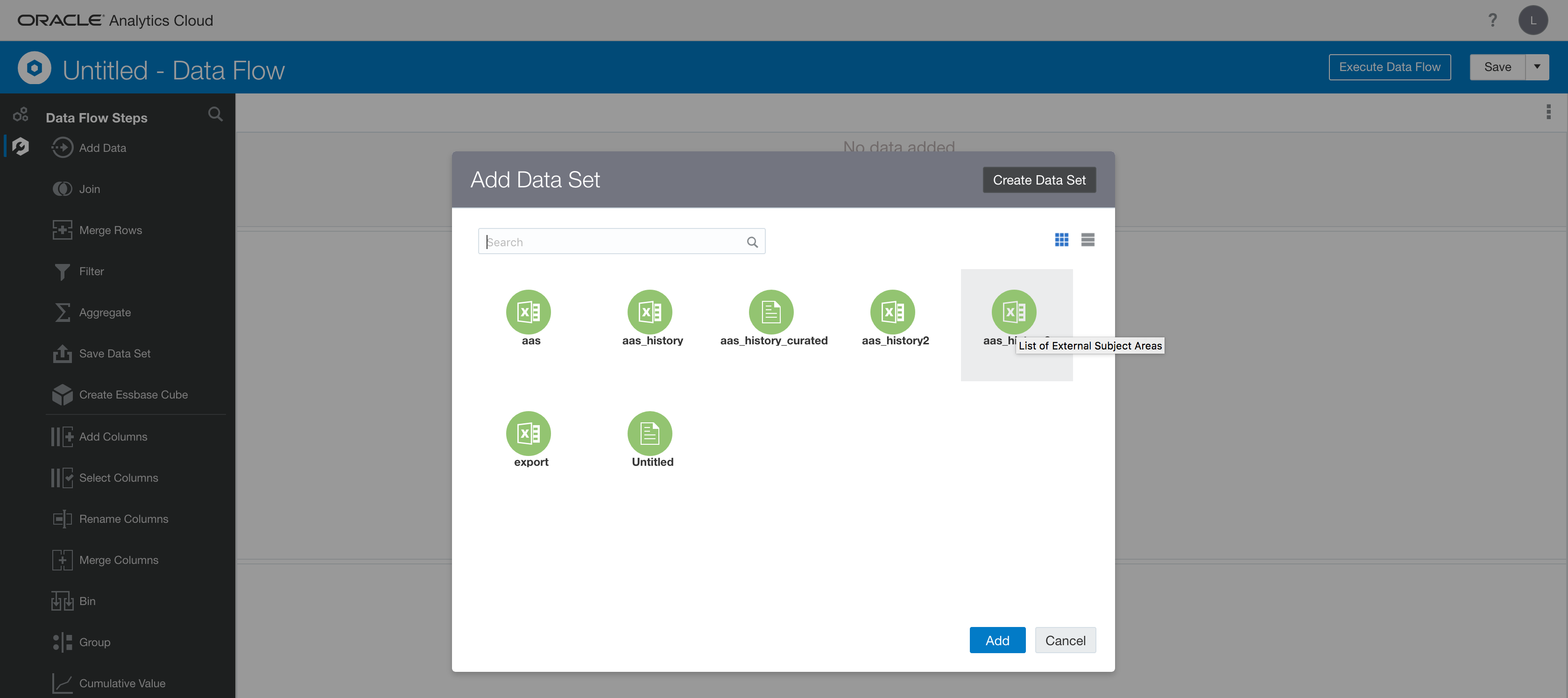
Task: Open the Save dropdown arrow
Action: tap(1537, 67)
